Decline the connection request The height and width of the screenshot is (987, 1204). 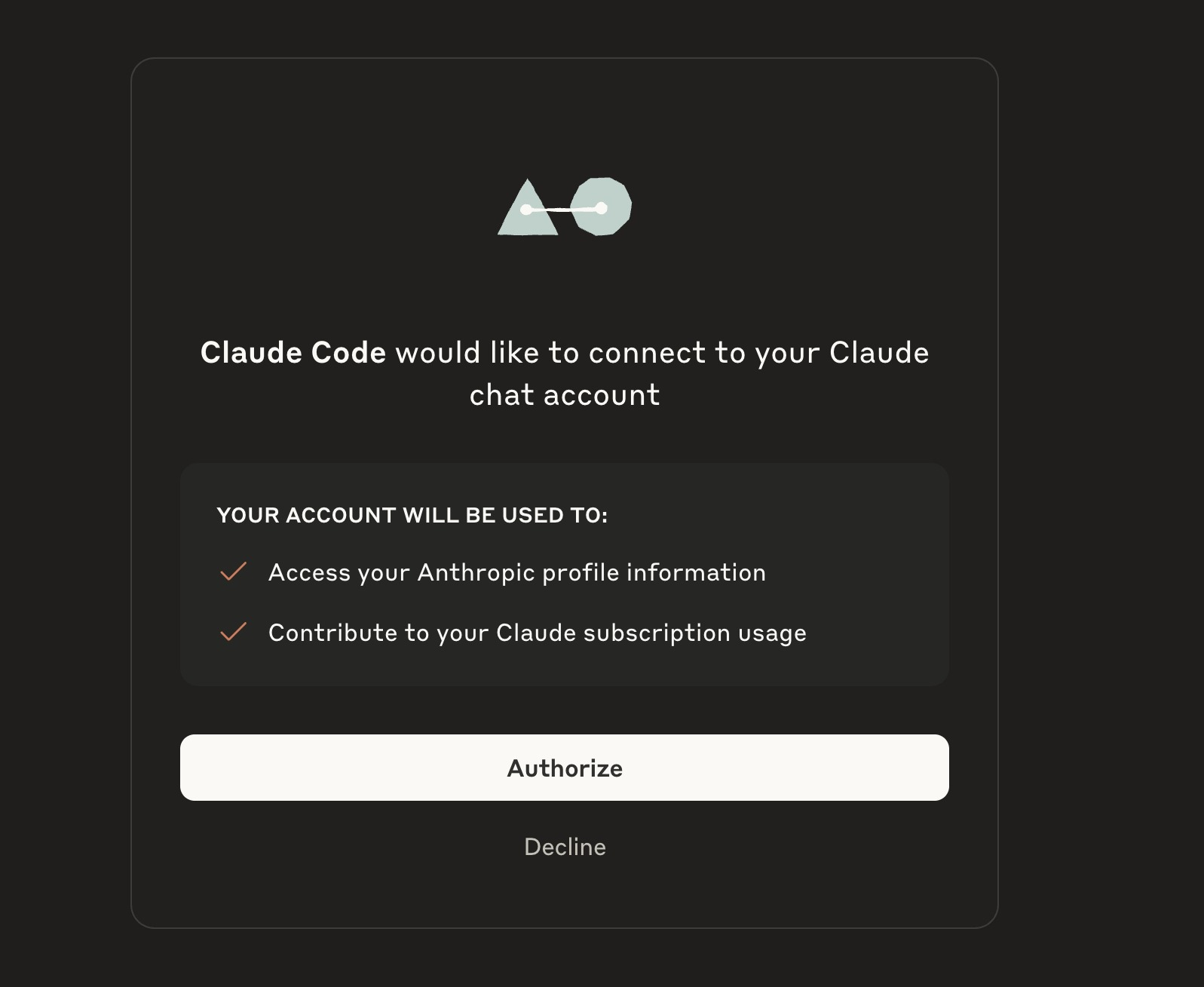(x=565, y=847)
